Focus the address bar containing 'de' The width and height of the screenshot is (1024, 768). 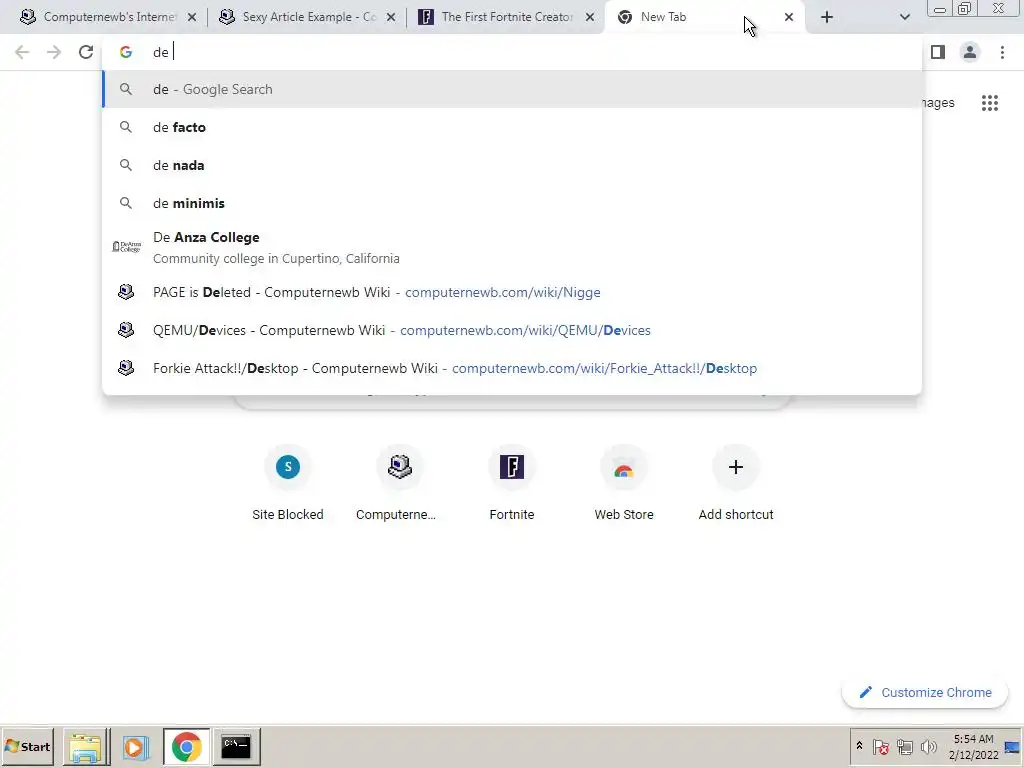click(x=512, y=52)
